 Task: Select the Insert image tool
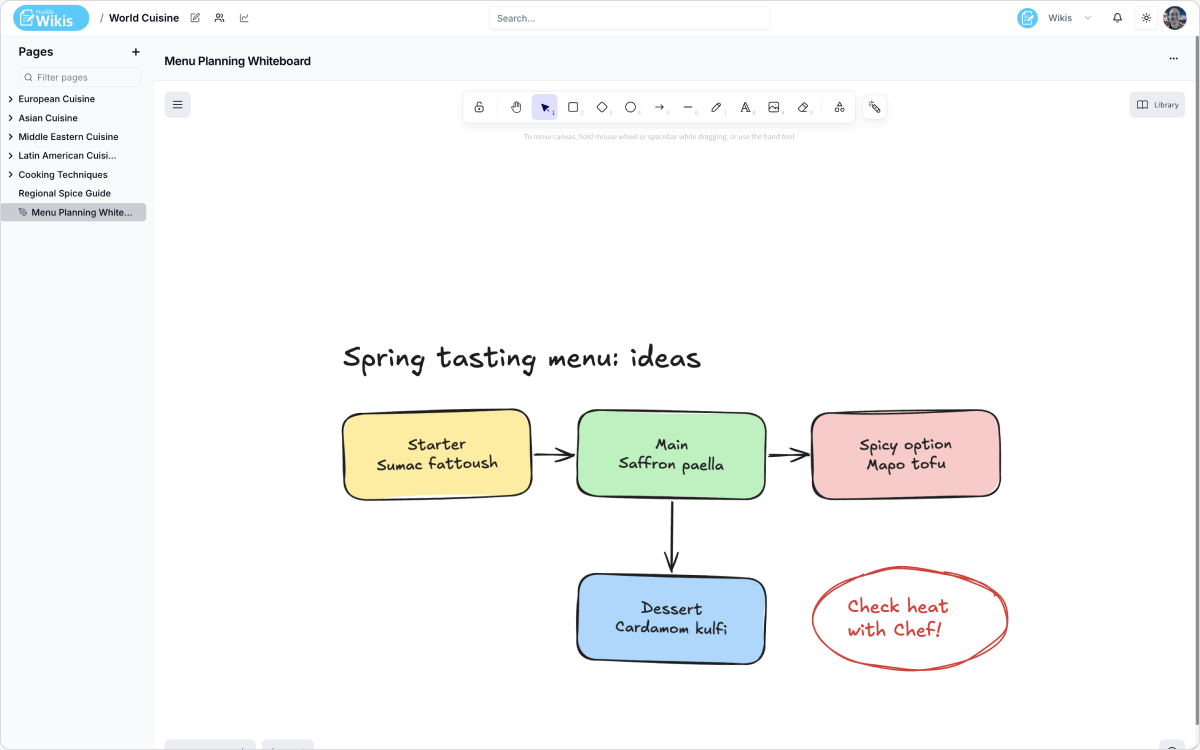(x=774, y=107)
